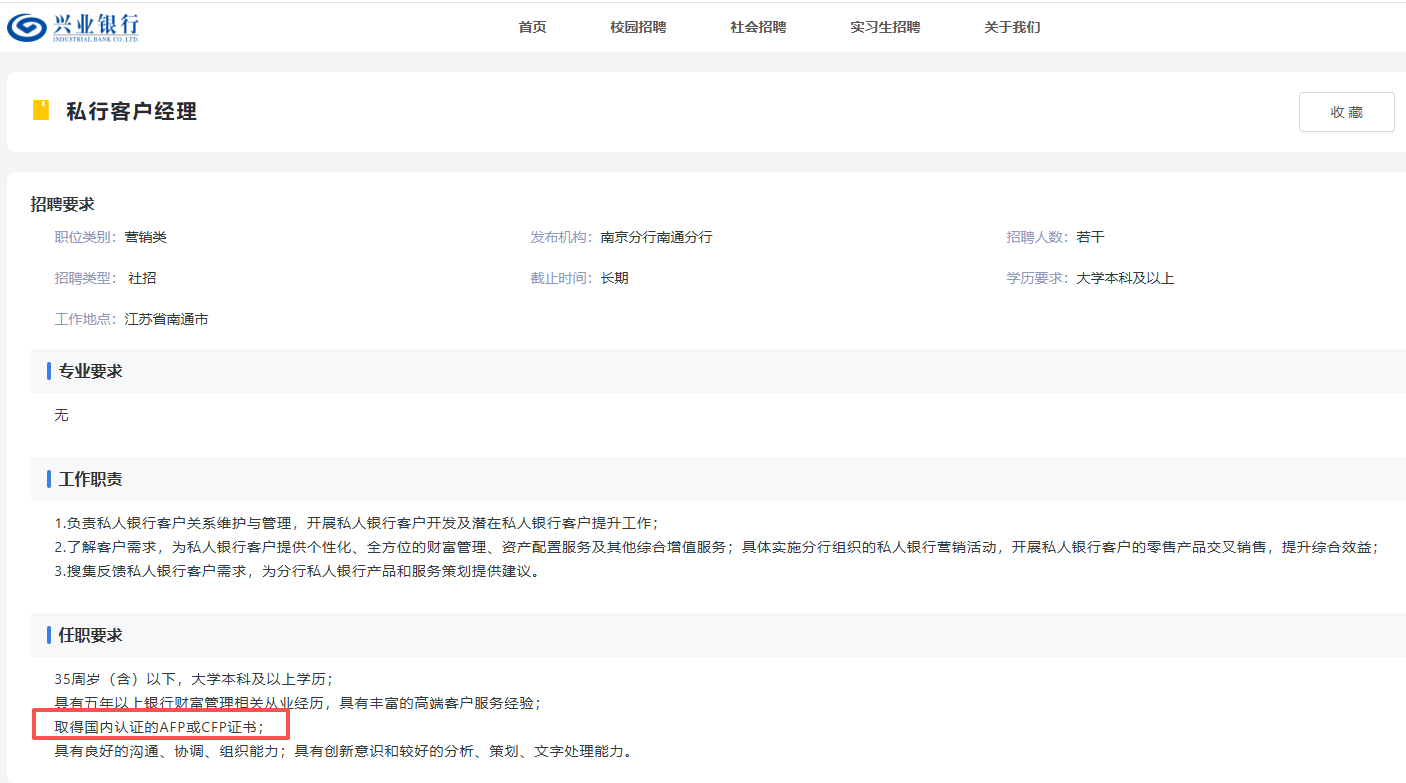Open the 实习生招聘 menu item
The width and height of the screenshot is (1406, 783).
pyautogui.click(x=884, y=27)
